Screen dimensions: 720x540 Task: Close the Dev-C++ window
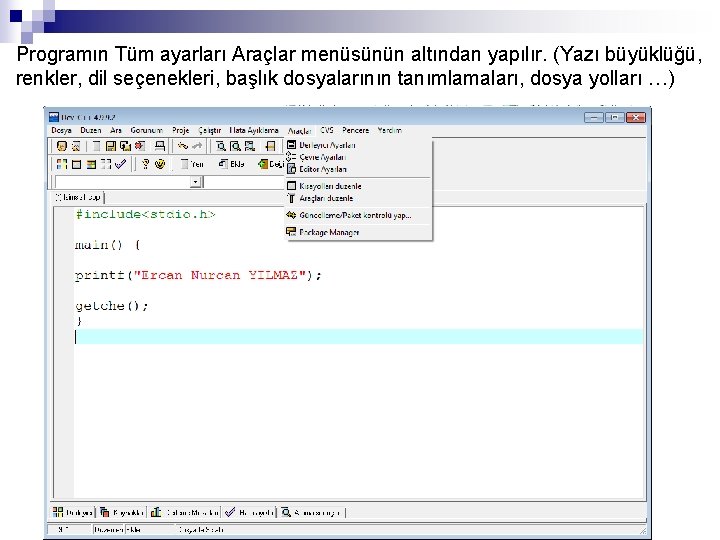click(x=636, y=118)
